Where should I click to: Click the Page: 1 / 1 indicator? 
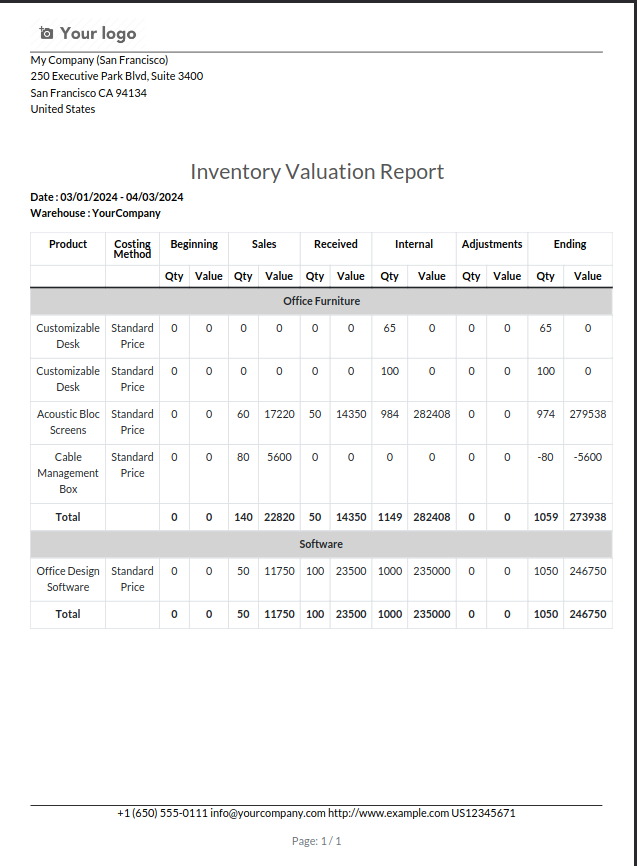click(x=317, y=841)
